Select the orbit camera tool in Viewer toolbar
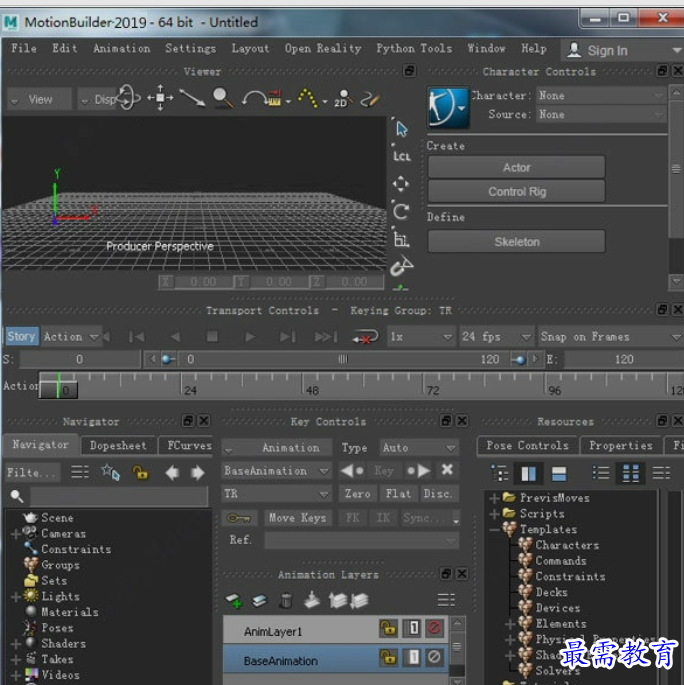Viewport: 684px width, 685px height. [128, 97]
